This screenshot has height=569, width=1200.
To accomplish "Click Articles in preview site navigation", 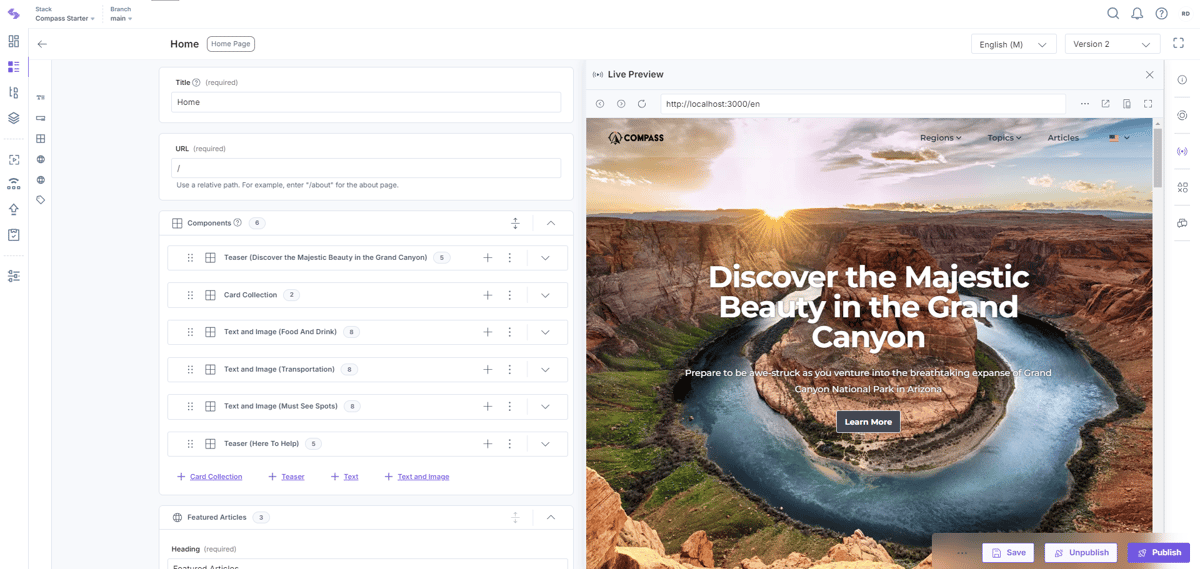I will tap(1063, 138).
